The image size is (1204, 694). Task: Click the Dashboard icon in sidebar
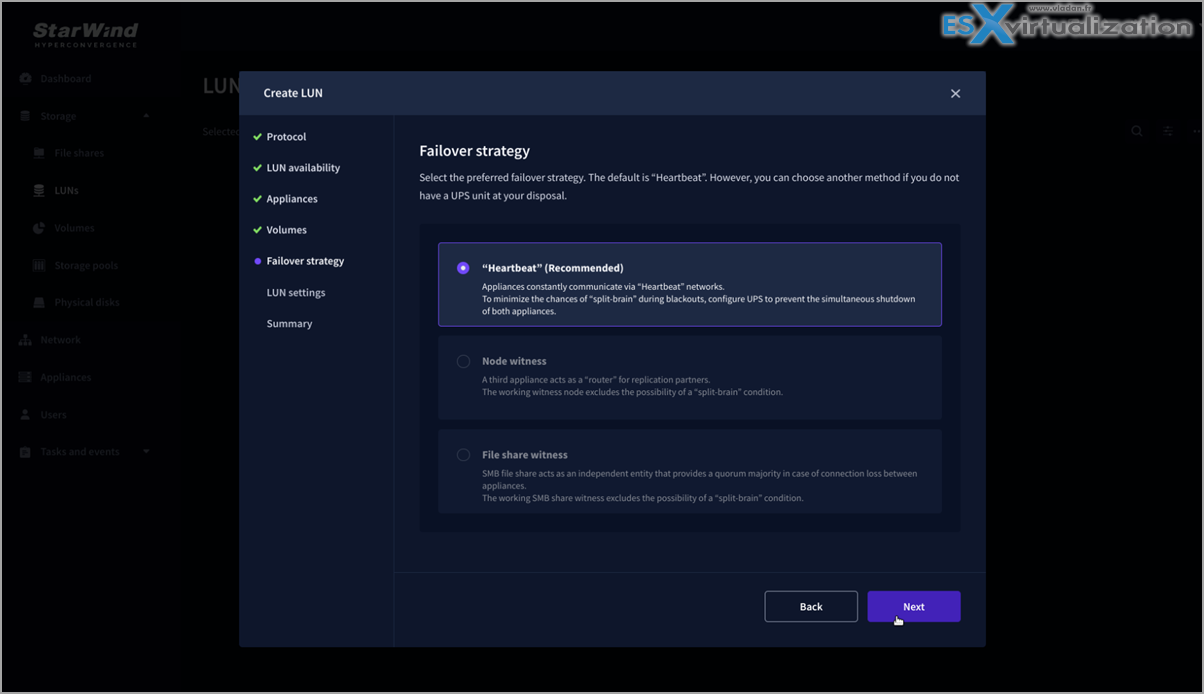pyautogui.click(x=25, y=79)
